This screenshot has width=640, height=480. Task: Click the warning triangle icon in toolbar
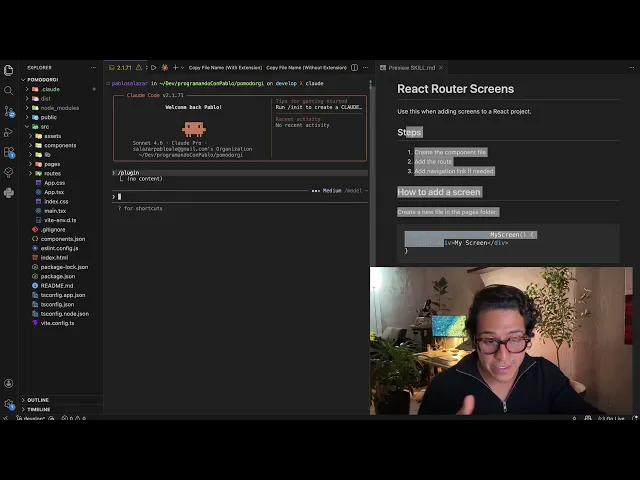point(139,68)
